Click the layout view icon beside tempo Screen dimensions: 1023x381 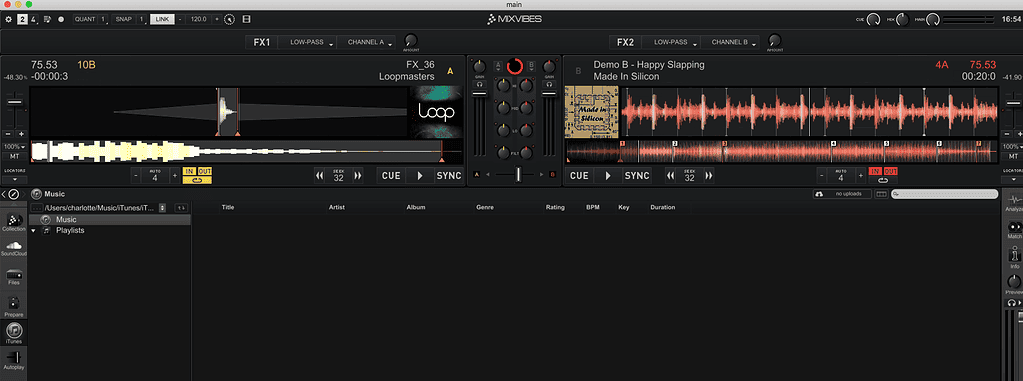click(x=246, y=19)
